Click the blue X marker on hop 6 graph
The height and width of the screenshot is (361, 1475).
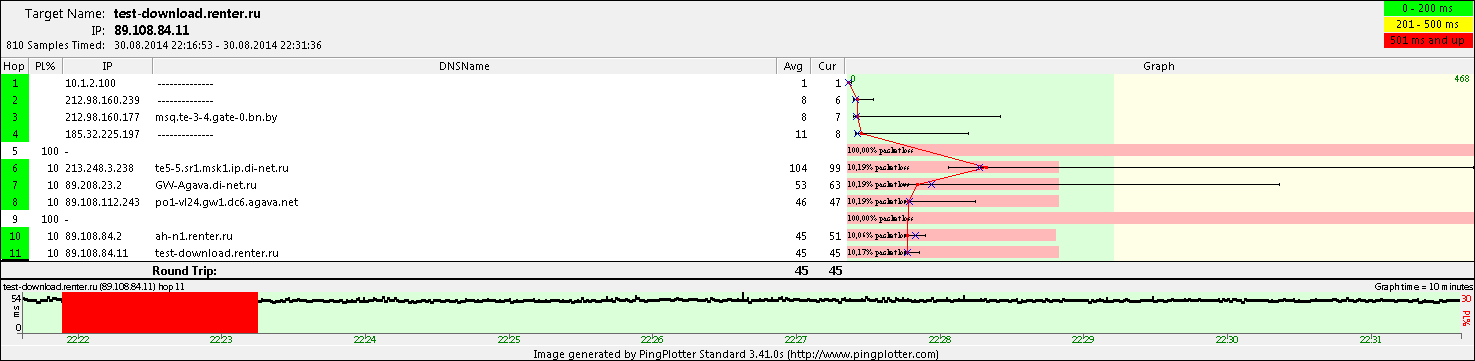981,167
